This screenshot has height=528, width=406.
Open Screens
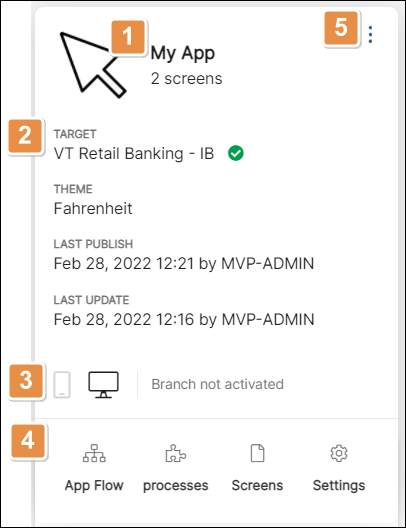257,468
